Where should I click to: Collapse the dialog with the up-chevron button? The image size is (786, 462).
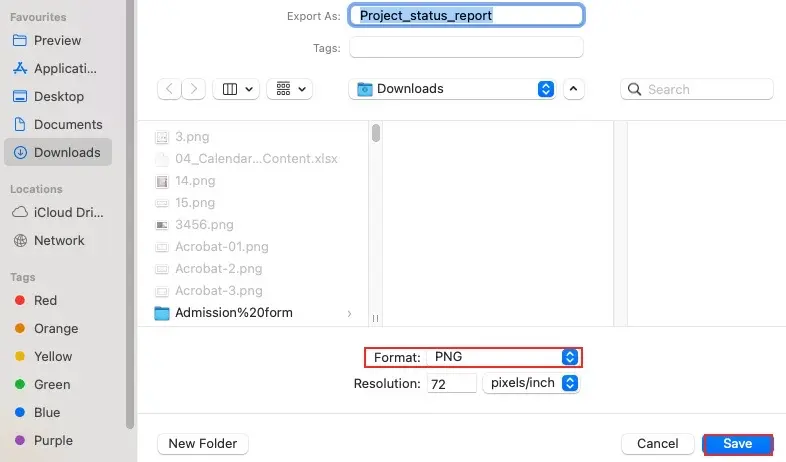[573, 89]
